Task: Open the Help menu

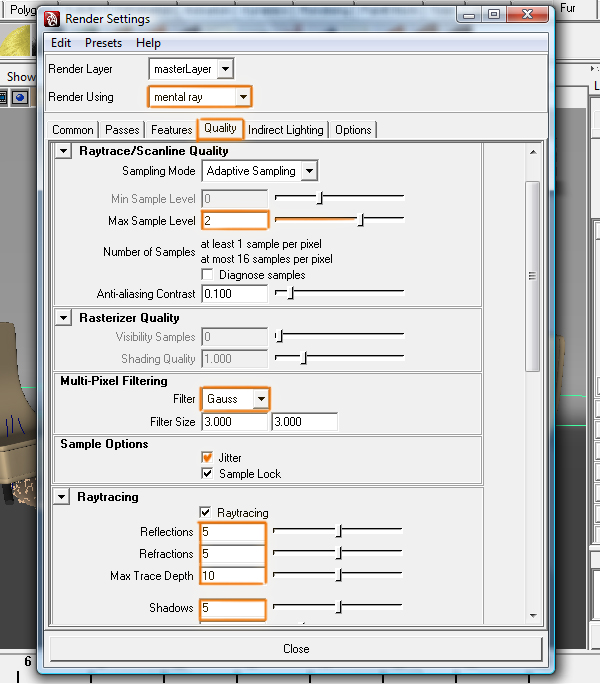Action: click(x=148, y=43)
